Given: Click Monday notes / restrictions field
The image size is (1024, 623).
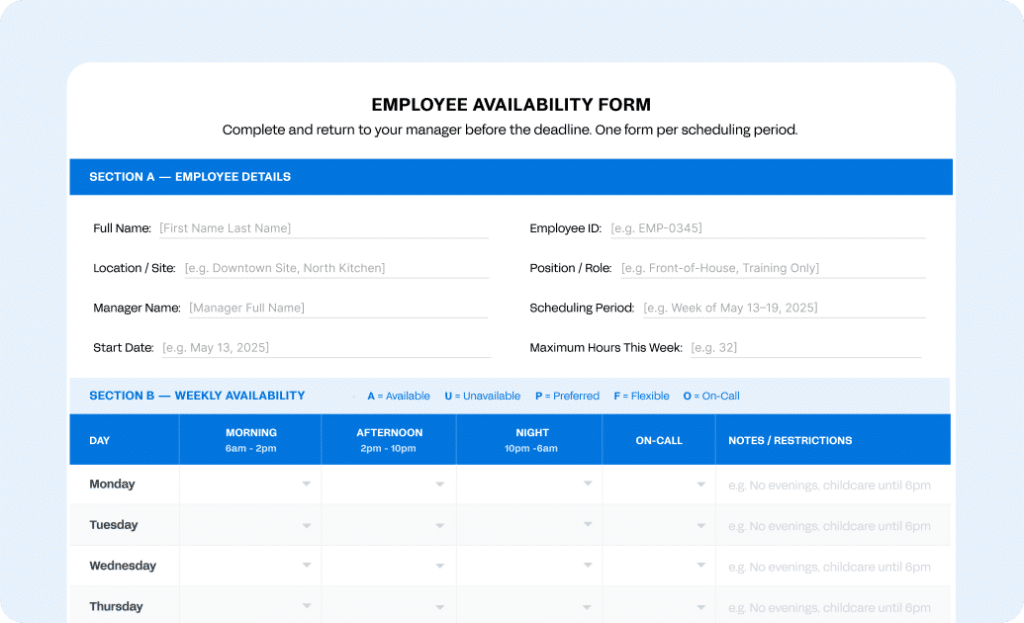Looking at the screenshot, I should click(833, 485).
